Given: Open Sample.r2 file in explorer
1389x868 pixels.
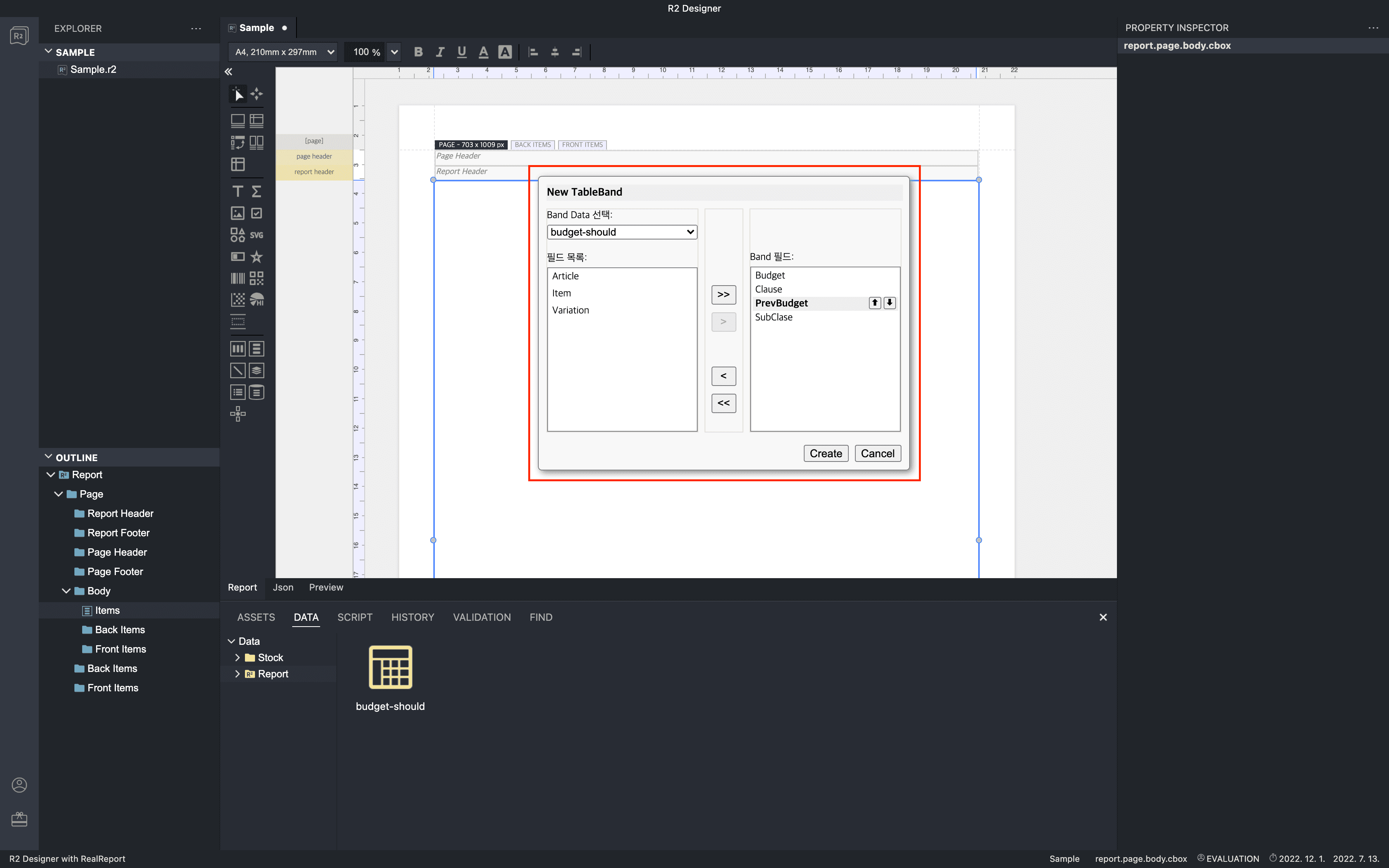Looking at the screenshot, I should (93, 69).
